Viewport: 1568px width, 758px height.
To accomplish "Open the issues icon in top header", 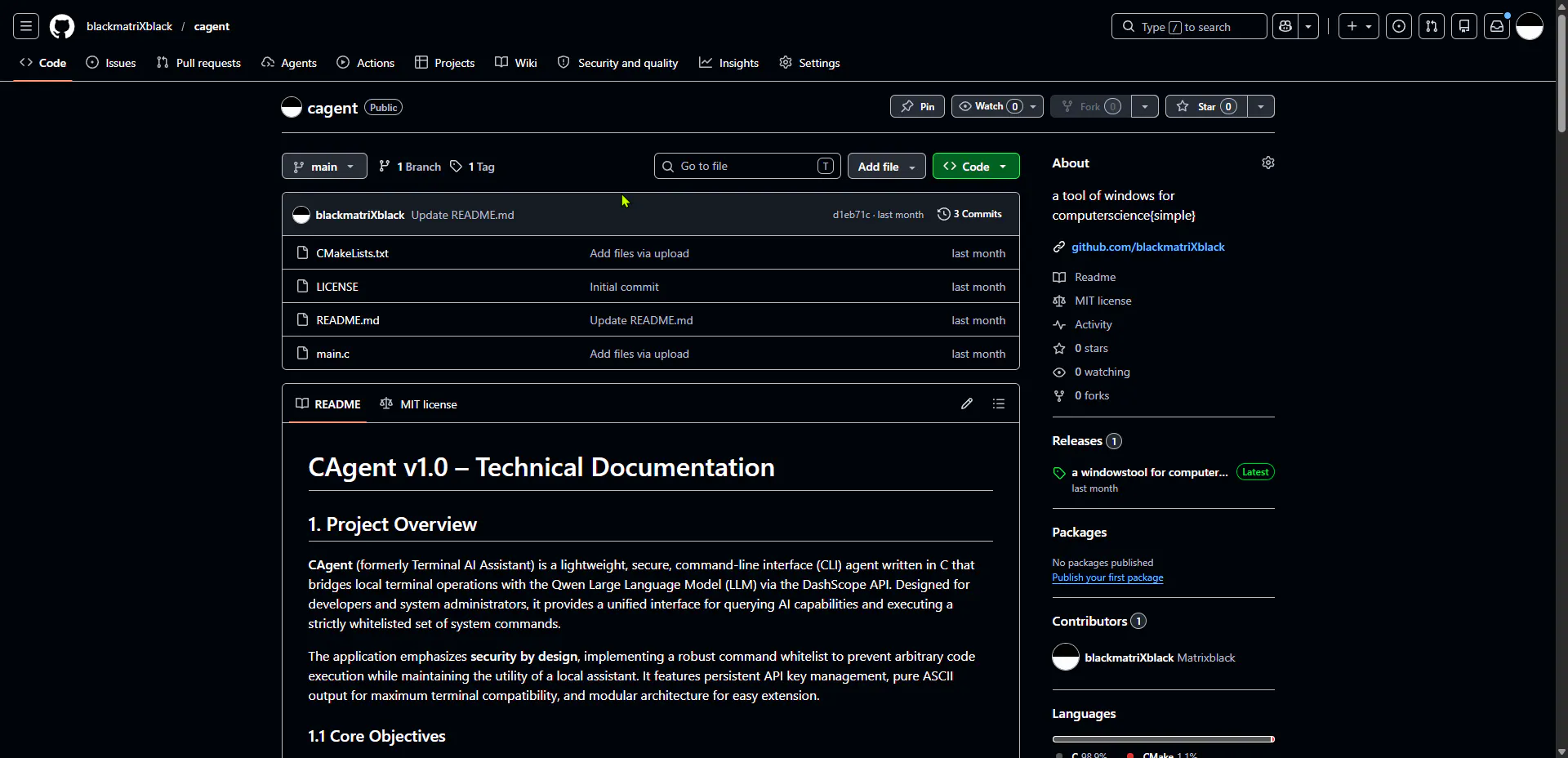I will tap(1399, 26).
